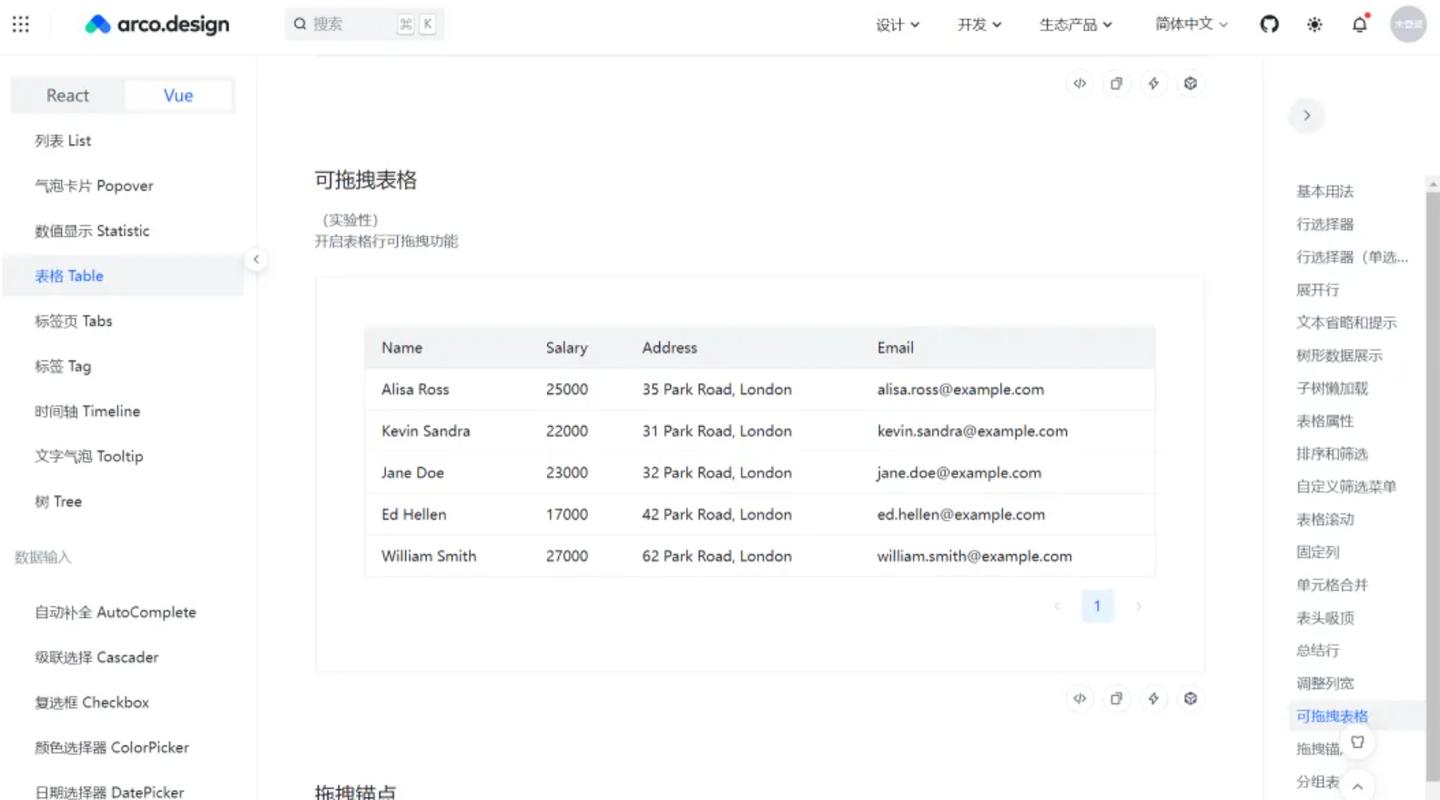Select page 1 in table pagination

[1097, 606]
